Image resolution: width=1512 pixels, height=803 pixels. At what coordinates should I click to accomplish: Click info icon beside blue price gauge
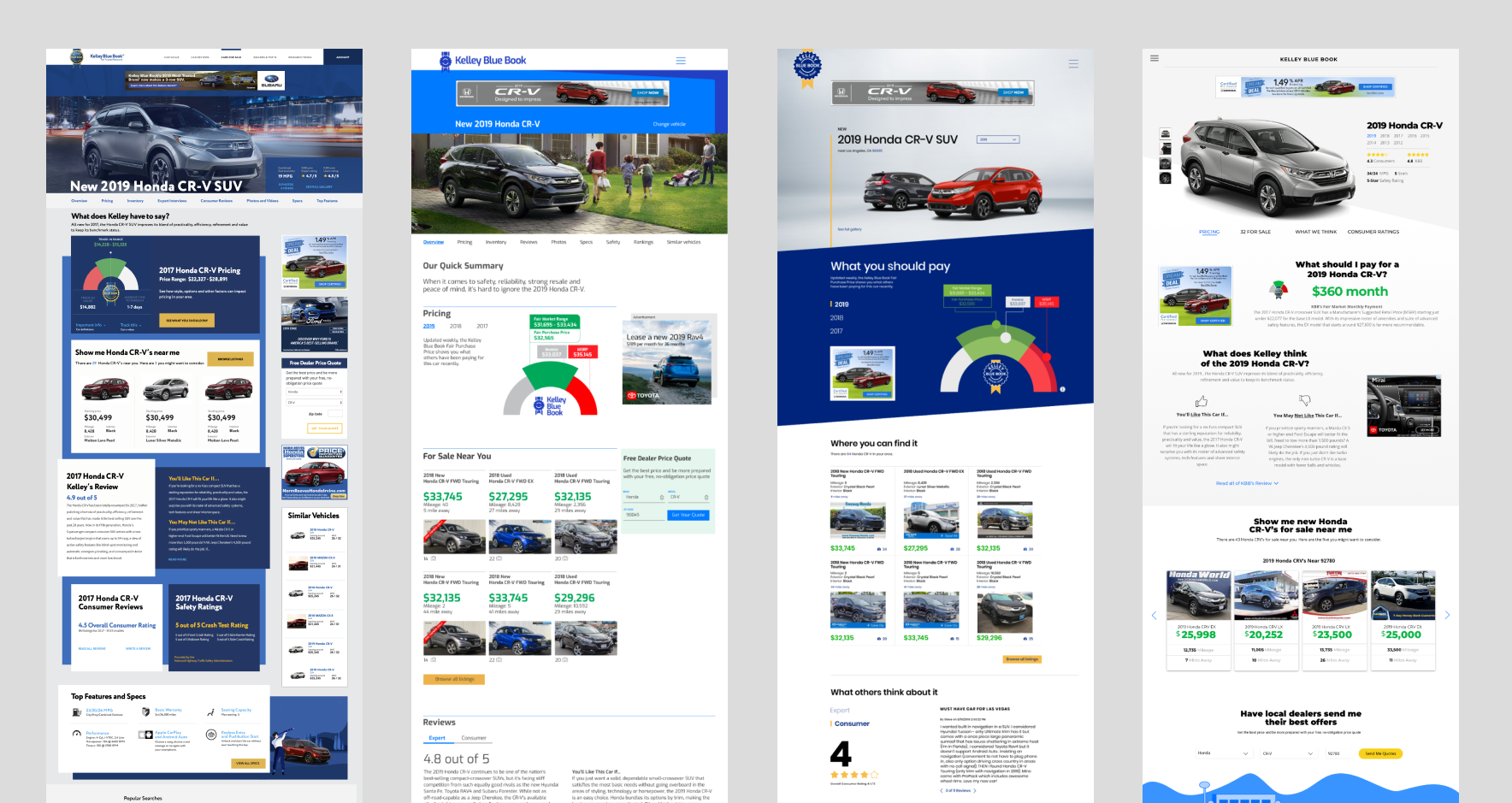coord(1062,389)
